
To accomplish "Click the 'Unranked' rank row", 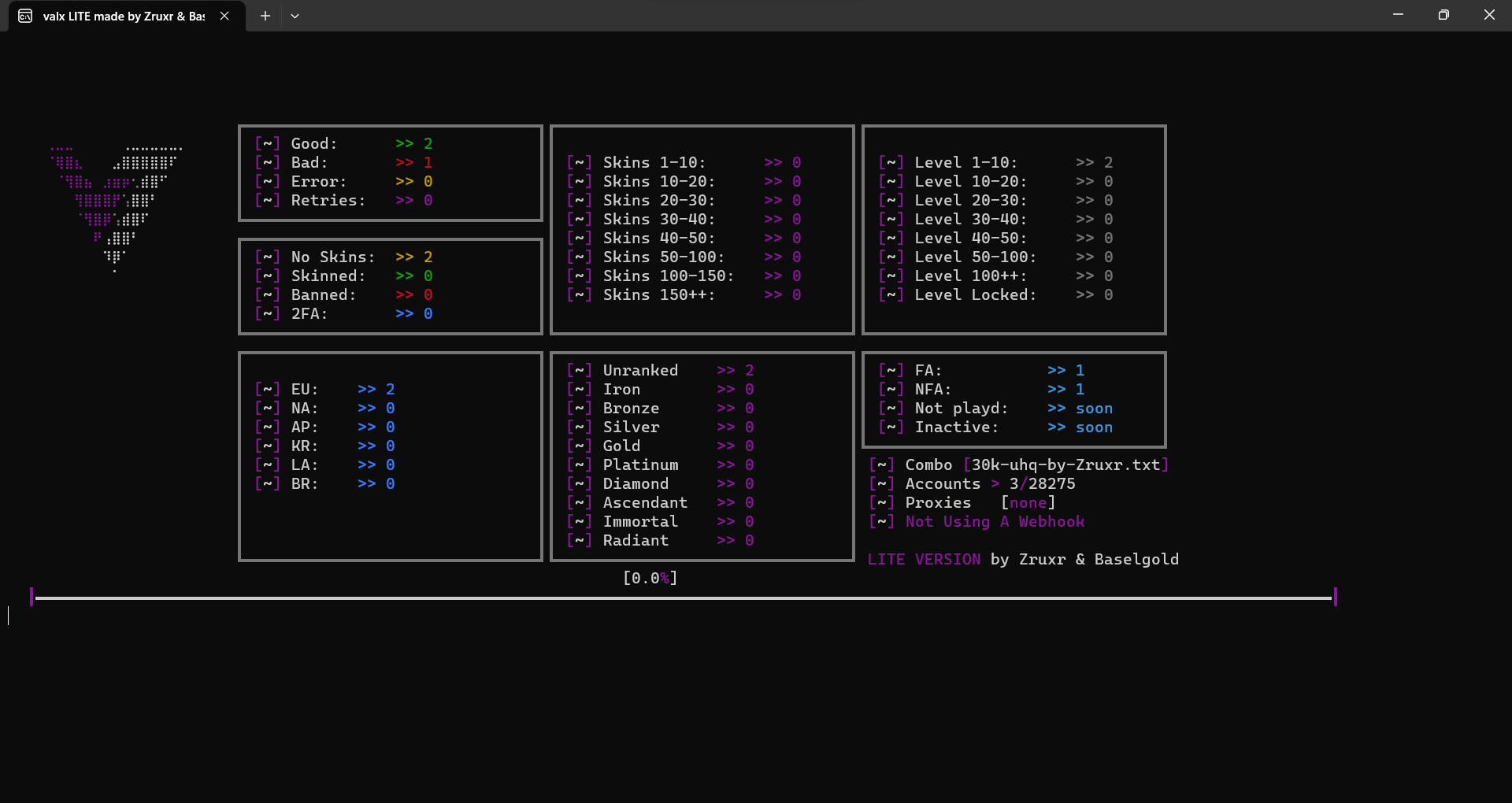I will click(x=660, y=370).
